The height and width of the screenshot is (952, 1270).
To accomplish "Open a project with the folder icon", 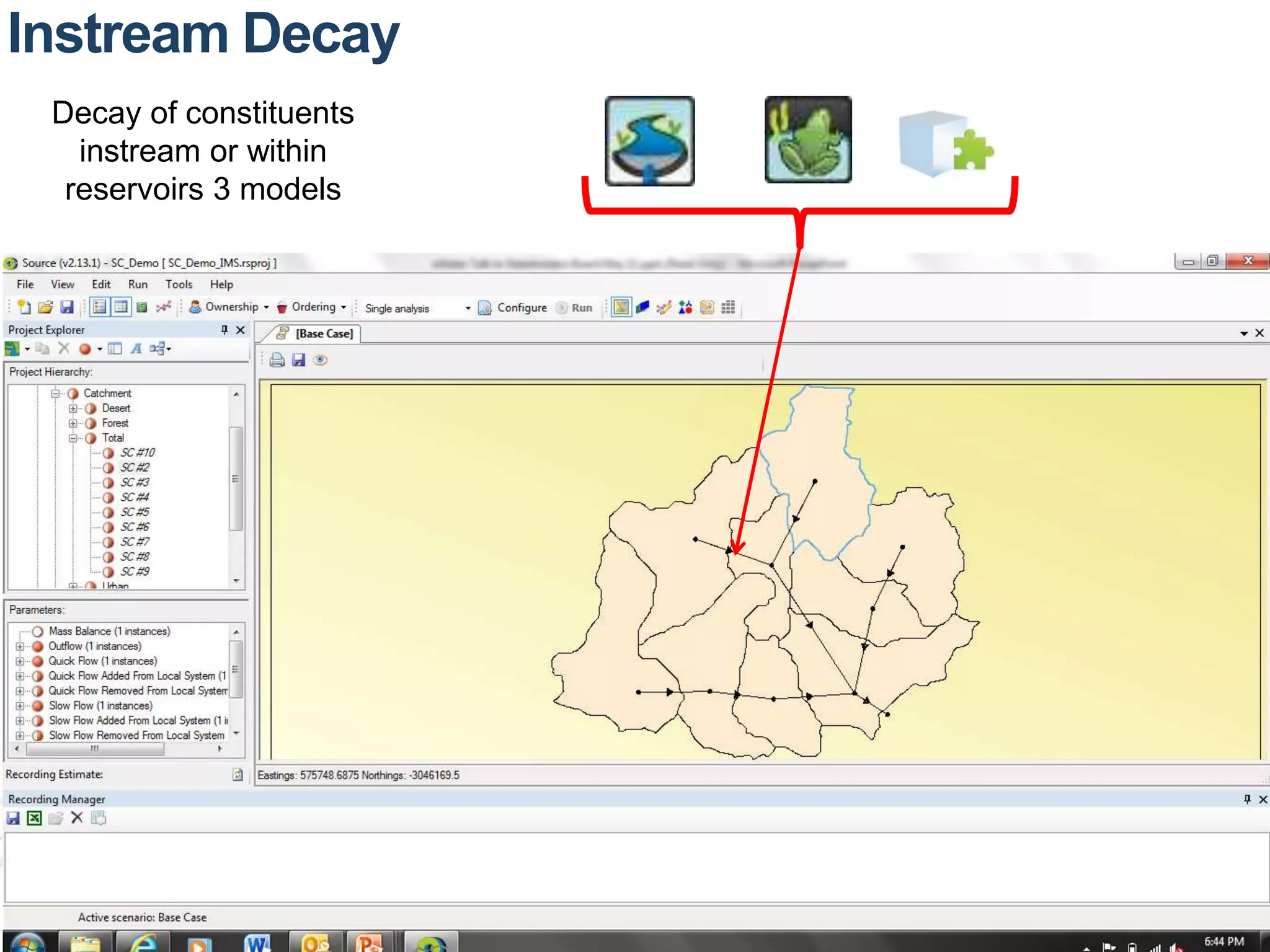I will [45, 307].
